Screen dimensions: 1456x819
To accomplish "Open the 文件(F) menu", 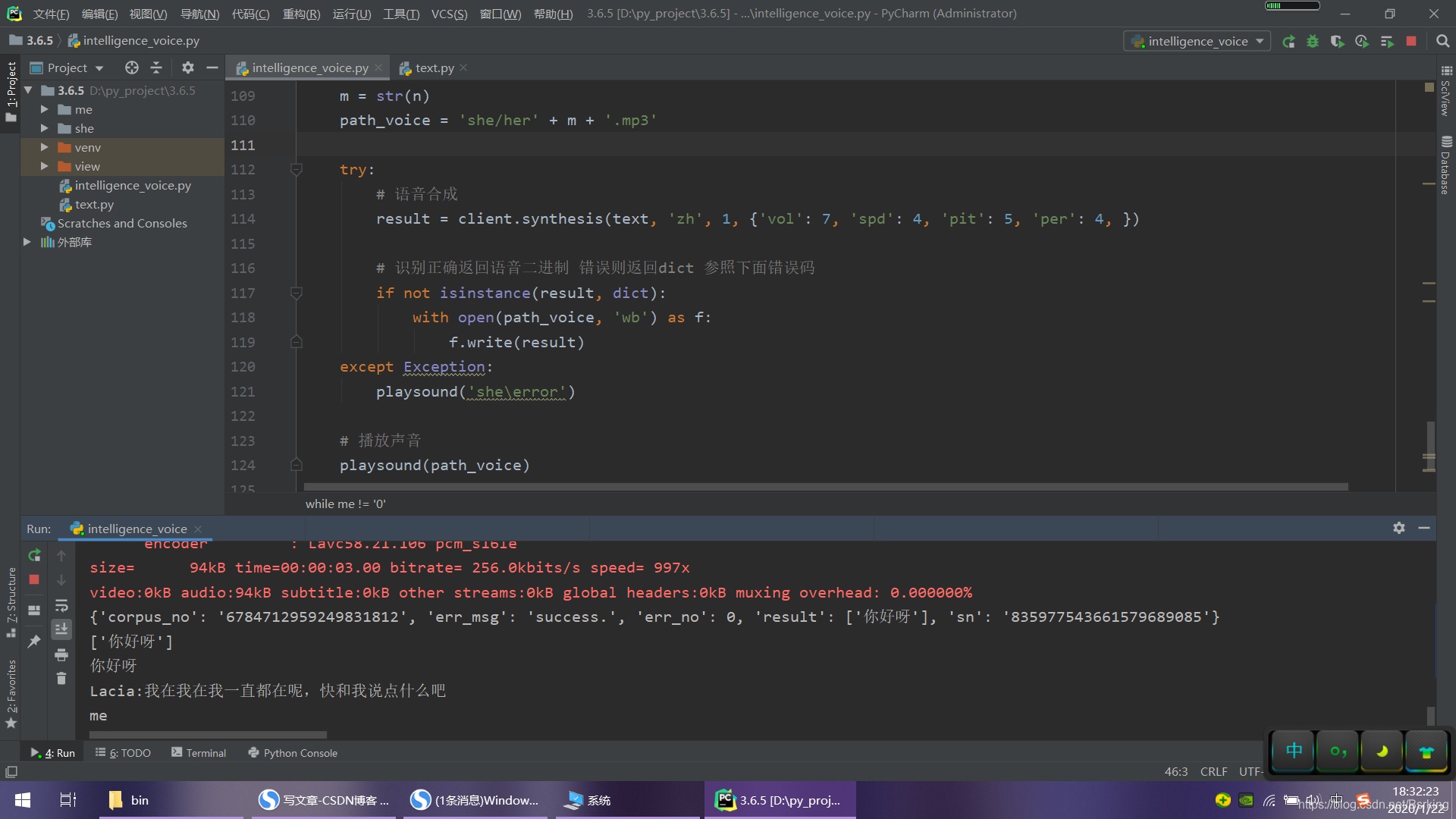I will 51,14.
